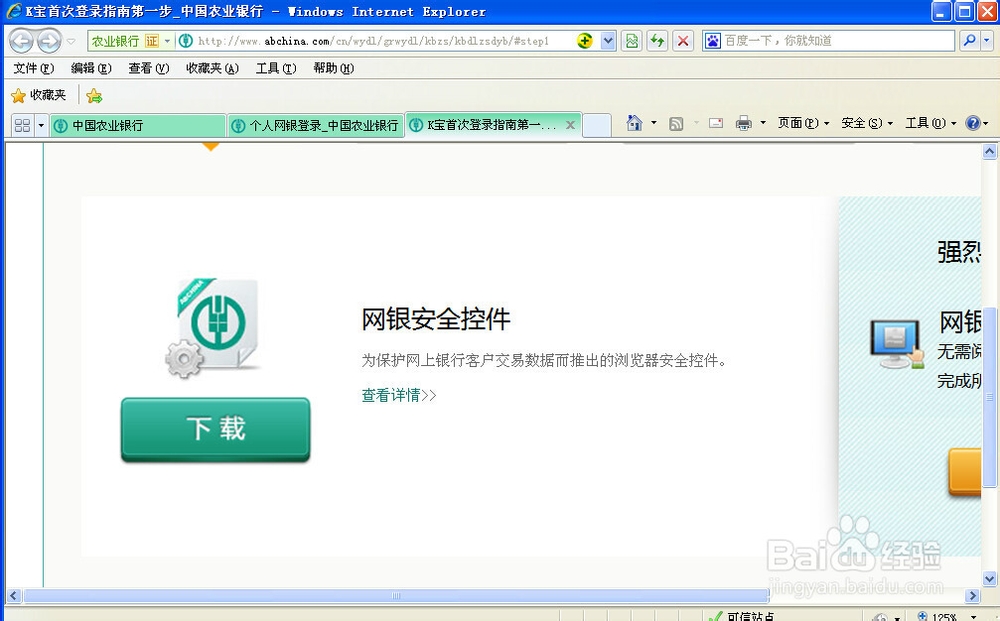
Task: Click the RSS feeds icon
Action: click(x=676, y=124)
